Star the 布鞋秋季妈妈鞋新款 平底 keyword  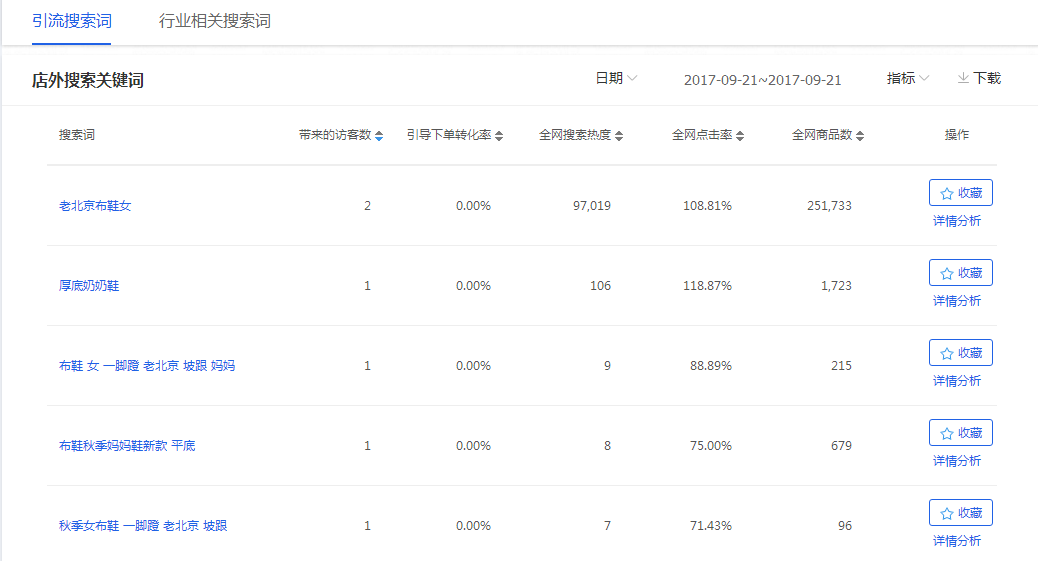[960, 433]
